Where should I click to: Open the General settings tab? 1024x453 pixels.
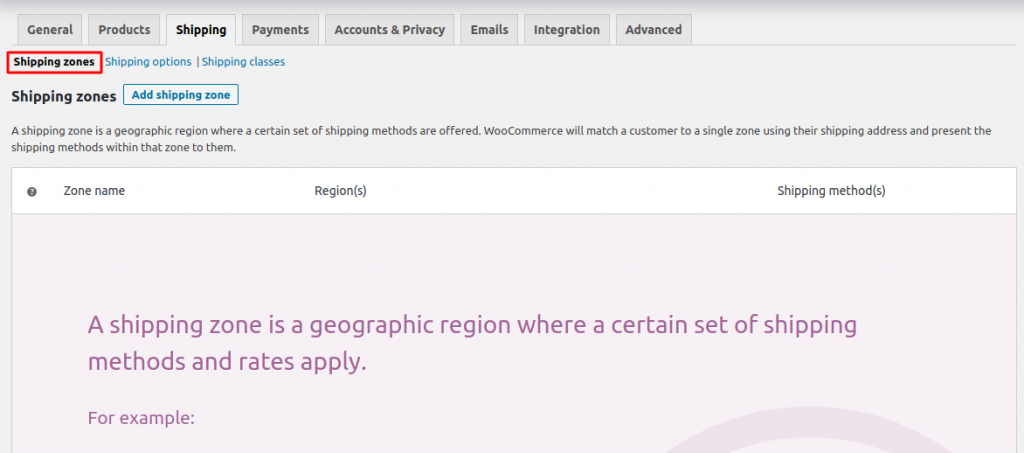point(50,30)
